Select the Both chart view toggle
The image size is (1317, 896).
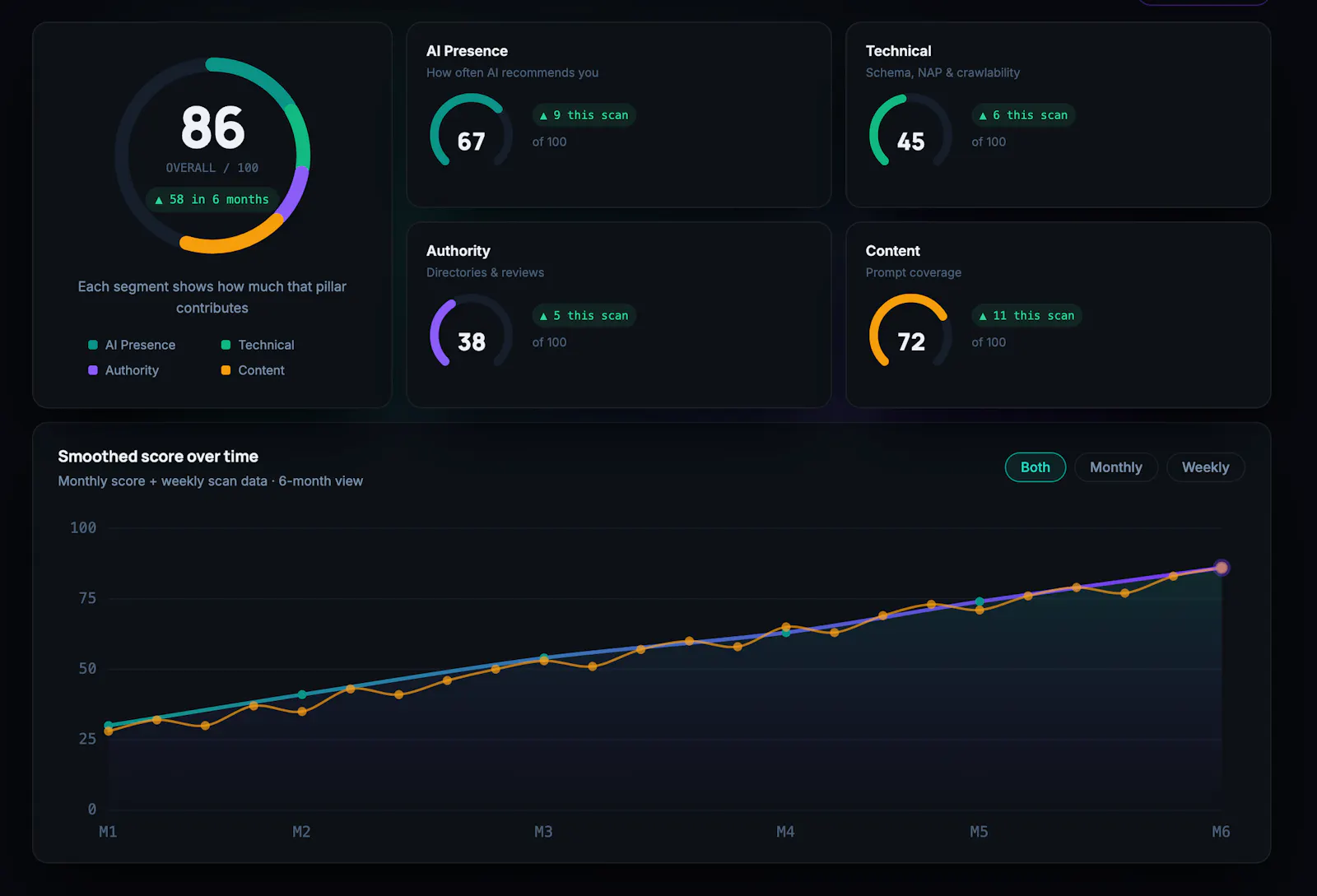pyautogui.click(x=1035, y=467)
